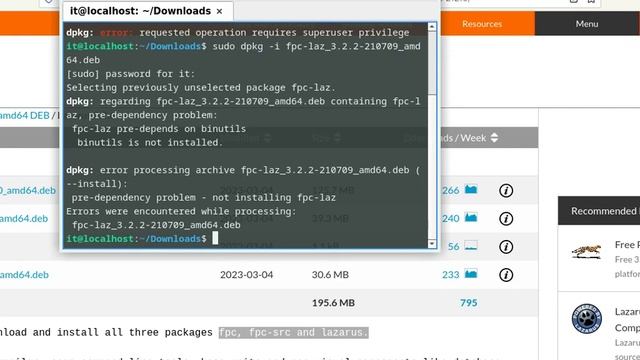Screen dimensions: 640x360
Task: Click the 56 weekly downloads link
Action: [453, 247]
